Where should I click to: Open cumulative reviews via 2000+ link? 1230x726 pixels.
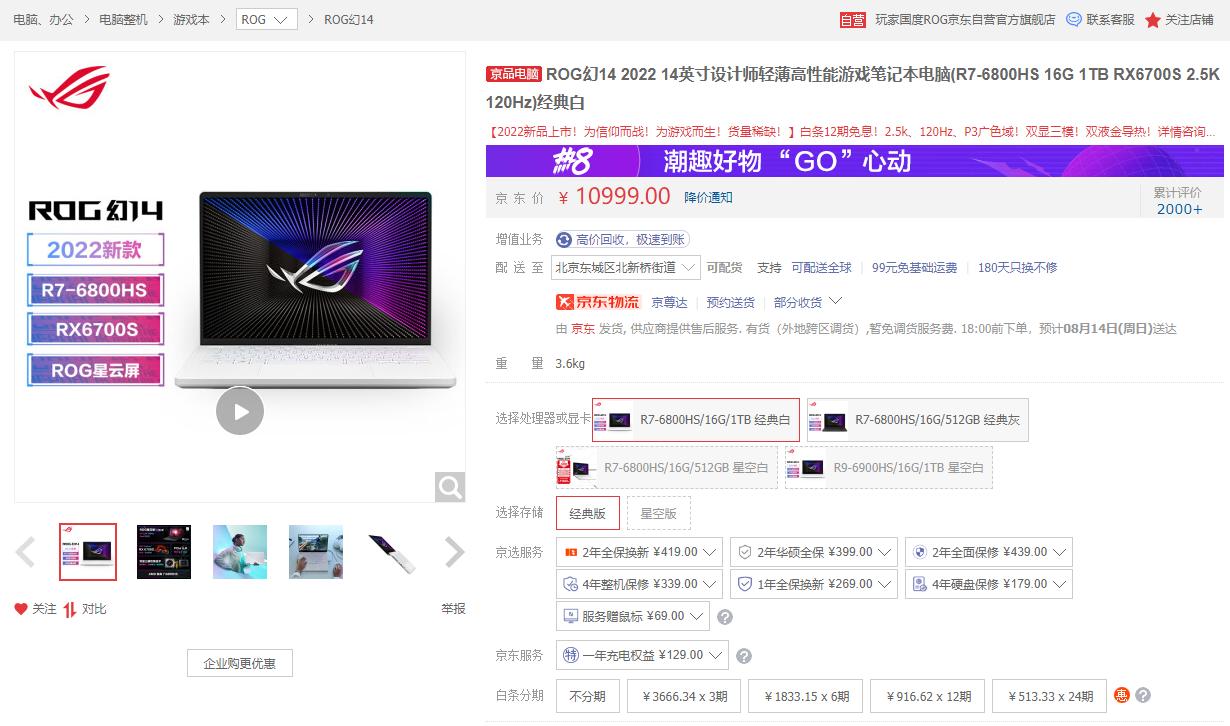(x=1181, y=207)
